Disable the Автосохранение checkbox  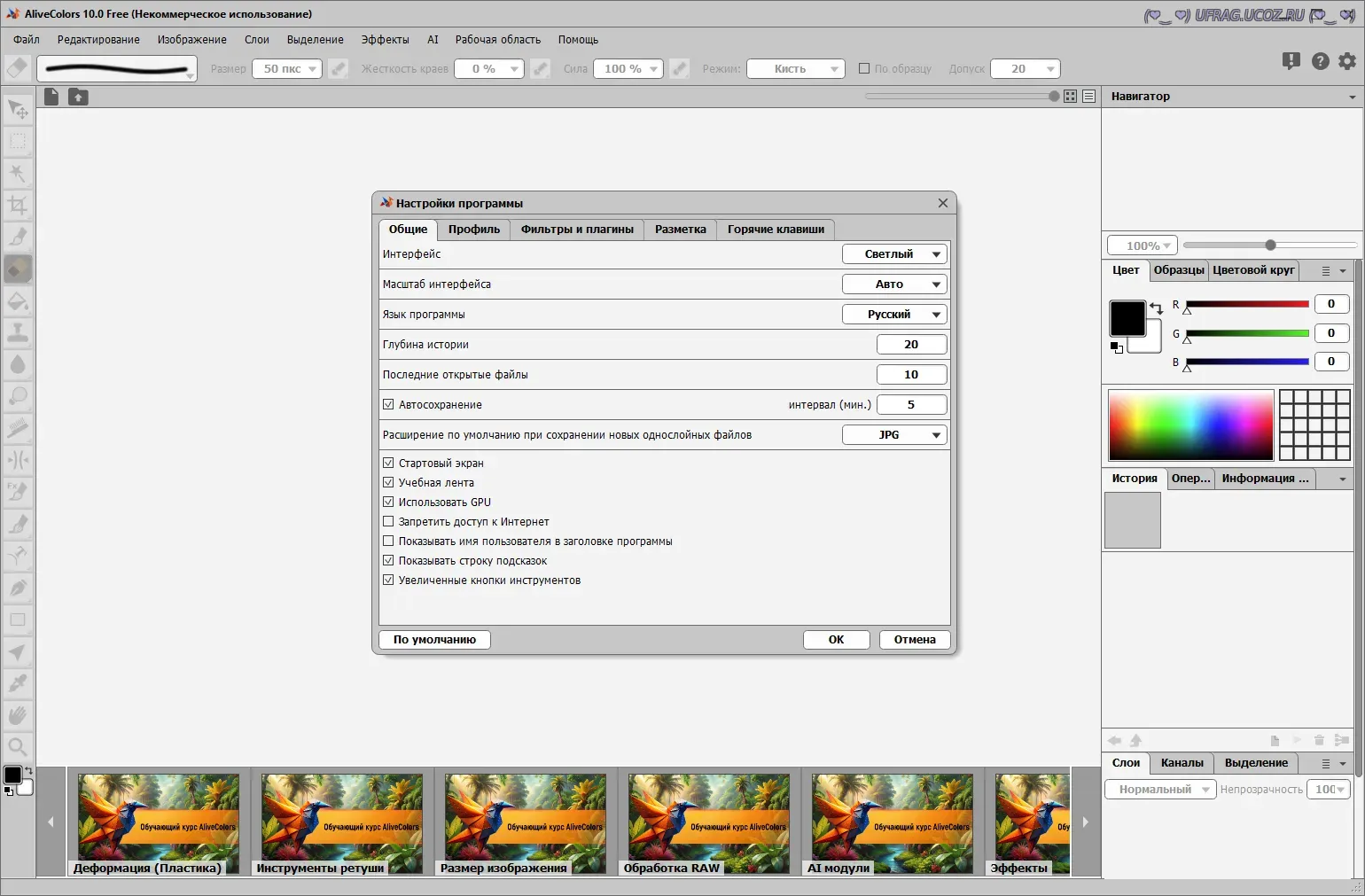[388, 405]
